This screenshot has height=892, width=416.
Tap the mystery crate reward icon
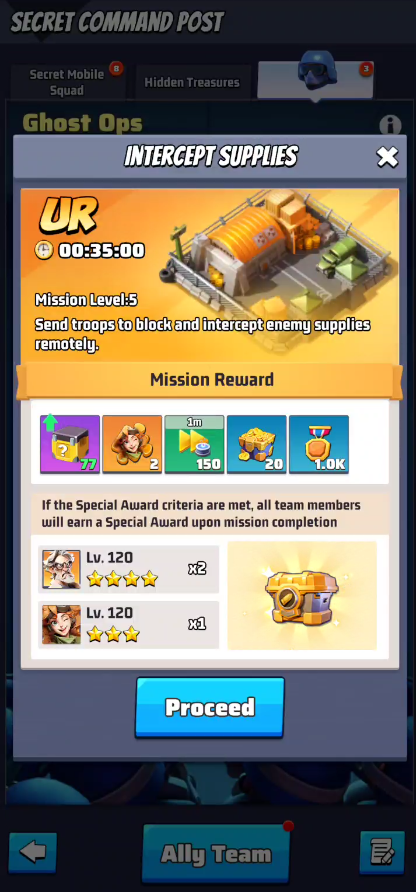pos(70,444)
